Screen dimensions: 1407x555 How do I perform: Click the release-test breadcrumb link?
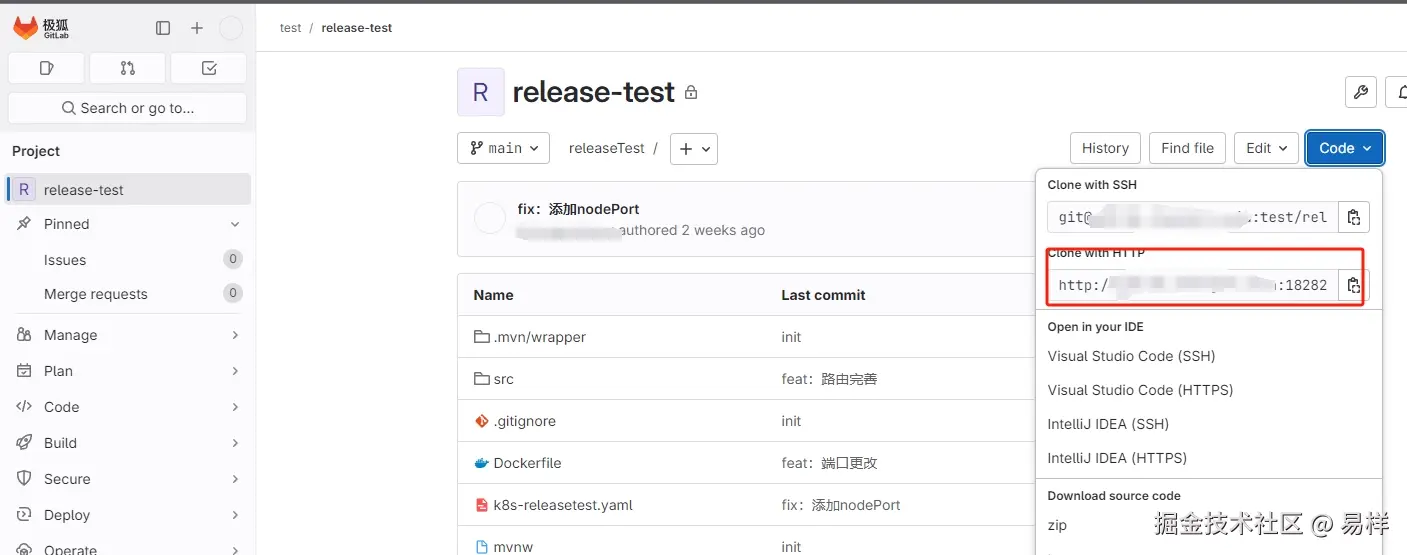(x=357, y=28)
